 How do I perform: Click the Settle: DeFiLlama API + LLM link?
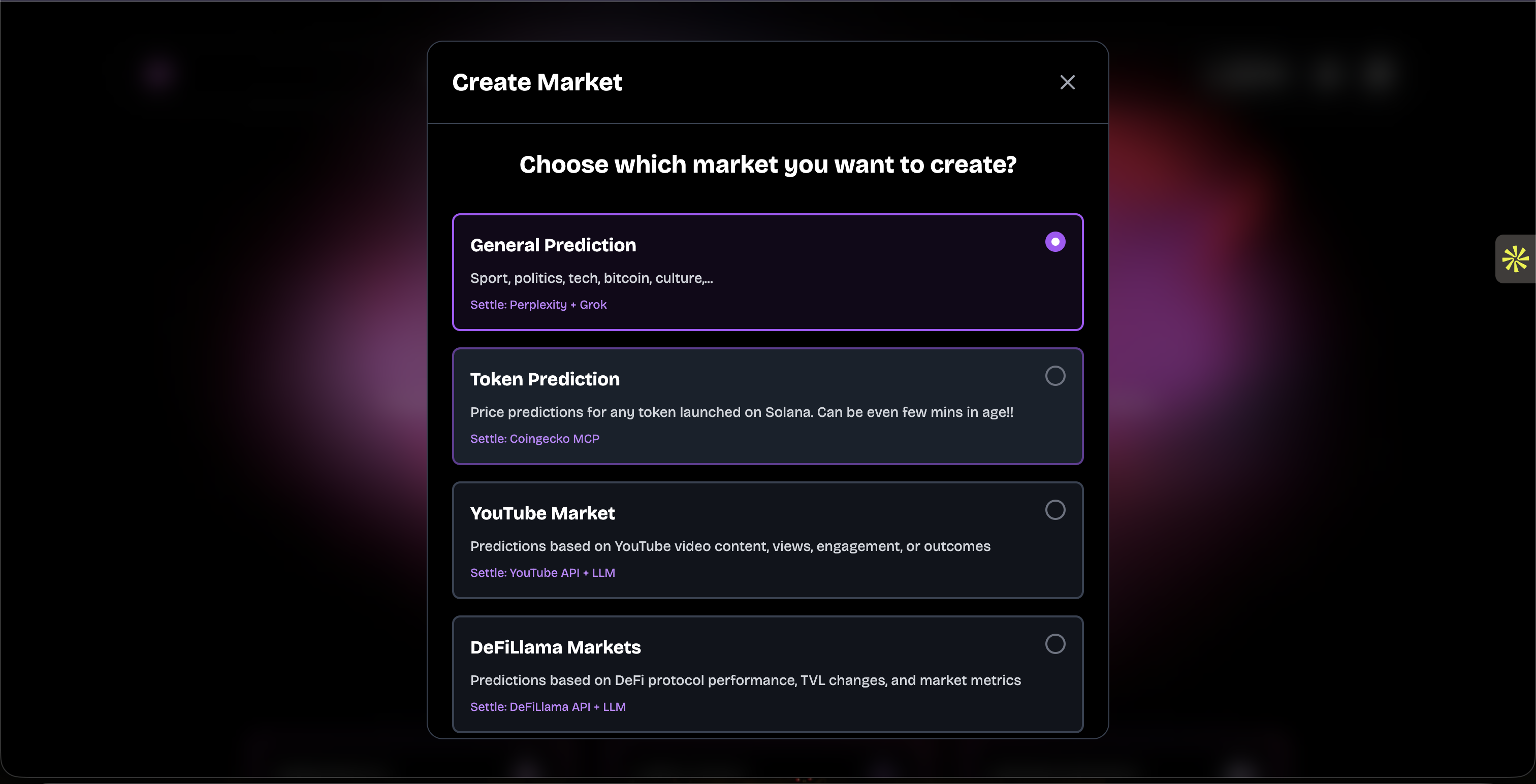click(548, 706)
